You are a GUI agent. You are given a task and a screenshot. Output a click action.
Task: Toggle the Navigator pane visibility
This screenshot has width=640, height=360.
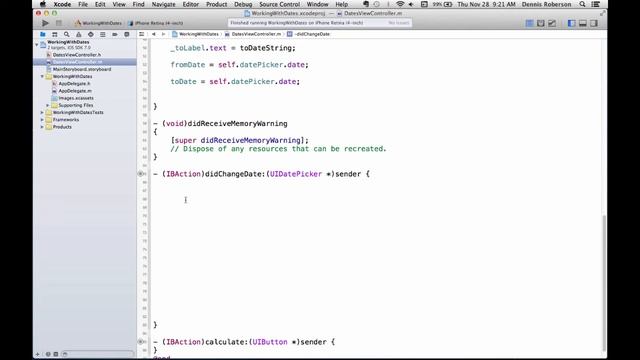[x=571, y=23]
